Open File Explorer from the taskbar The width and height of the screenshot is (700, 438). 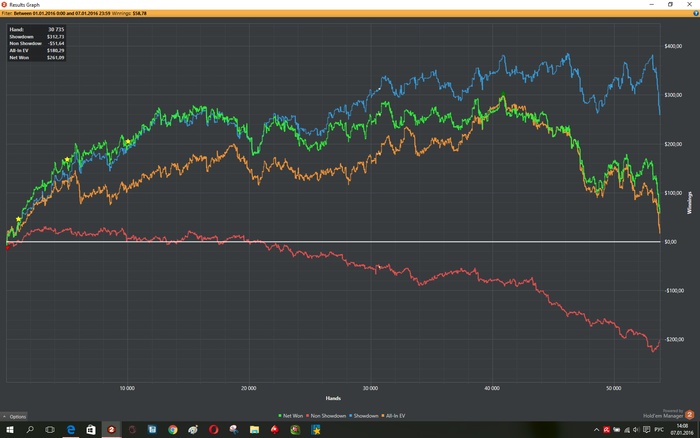click(x=254, y=430)
